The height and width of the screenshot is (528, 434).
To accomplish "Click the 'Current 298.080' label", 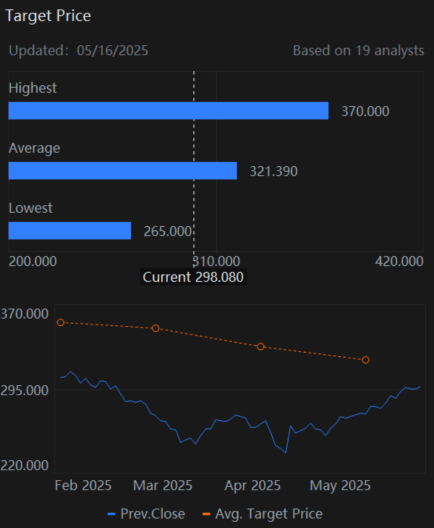I will tap(193, 277).
